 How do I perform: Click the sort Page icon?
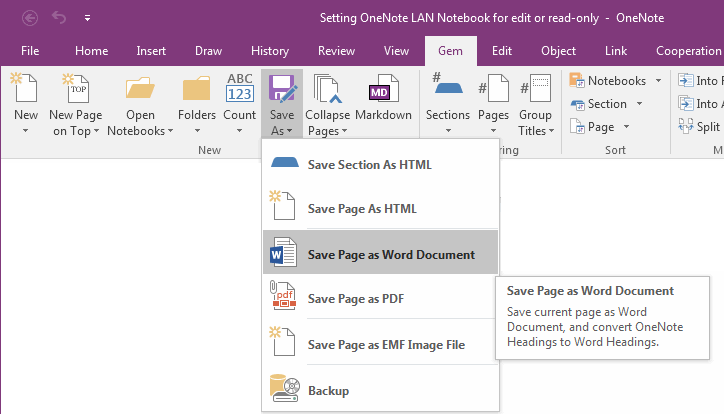[577, 126]
